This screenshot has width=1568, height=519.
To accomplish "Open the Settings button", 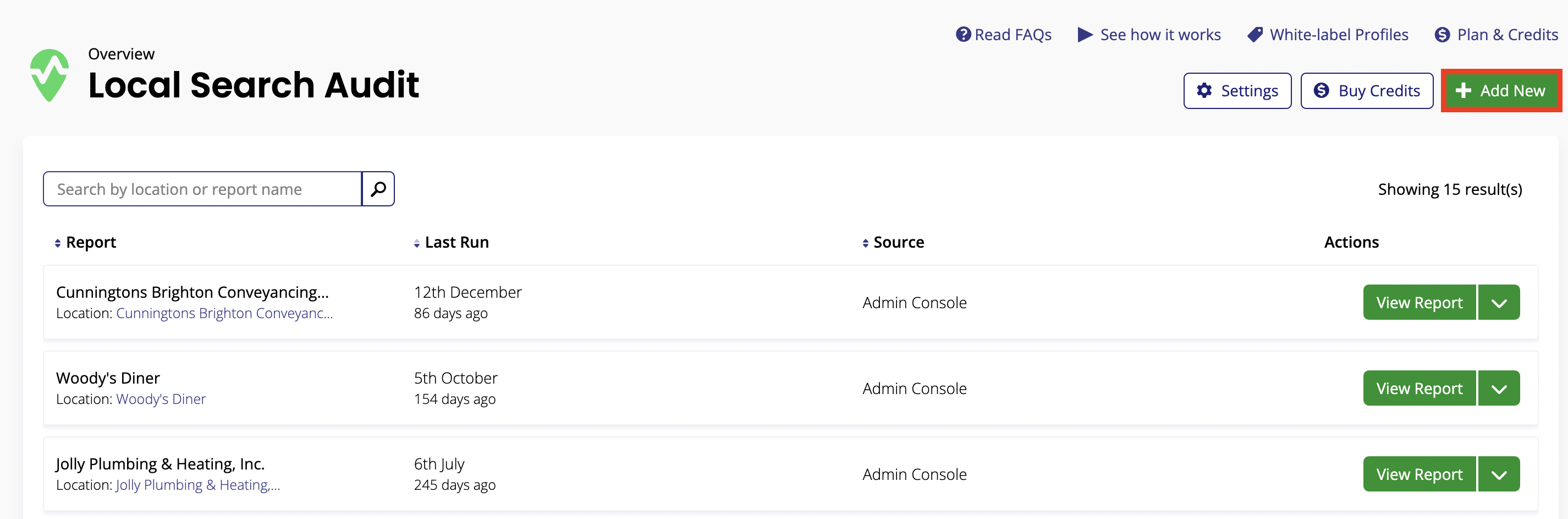I will coord(1237,91).
